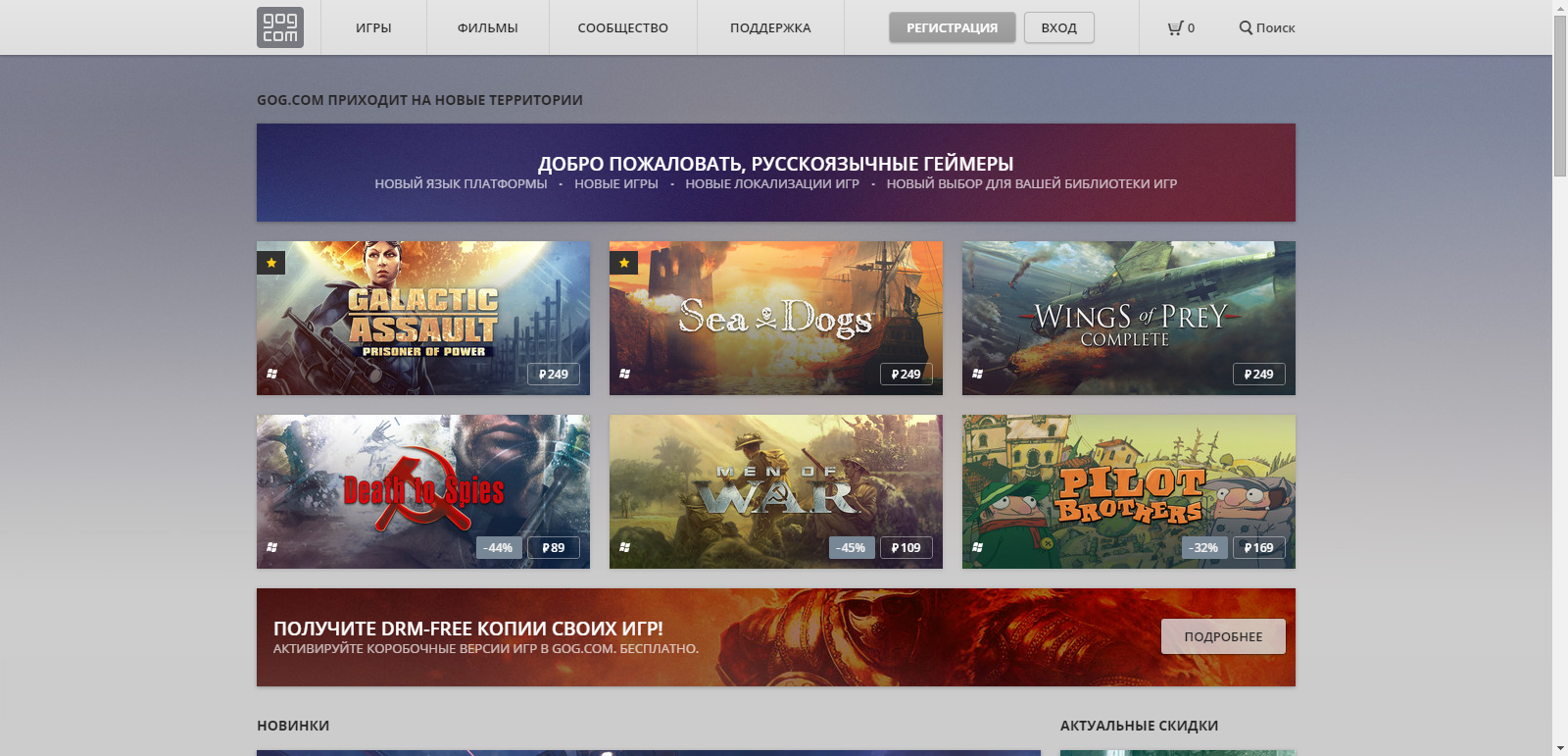Open the Men of War game card
This screenshot has width=1568, height=756.
coord(776,491)
